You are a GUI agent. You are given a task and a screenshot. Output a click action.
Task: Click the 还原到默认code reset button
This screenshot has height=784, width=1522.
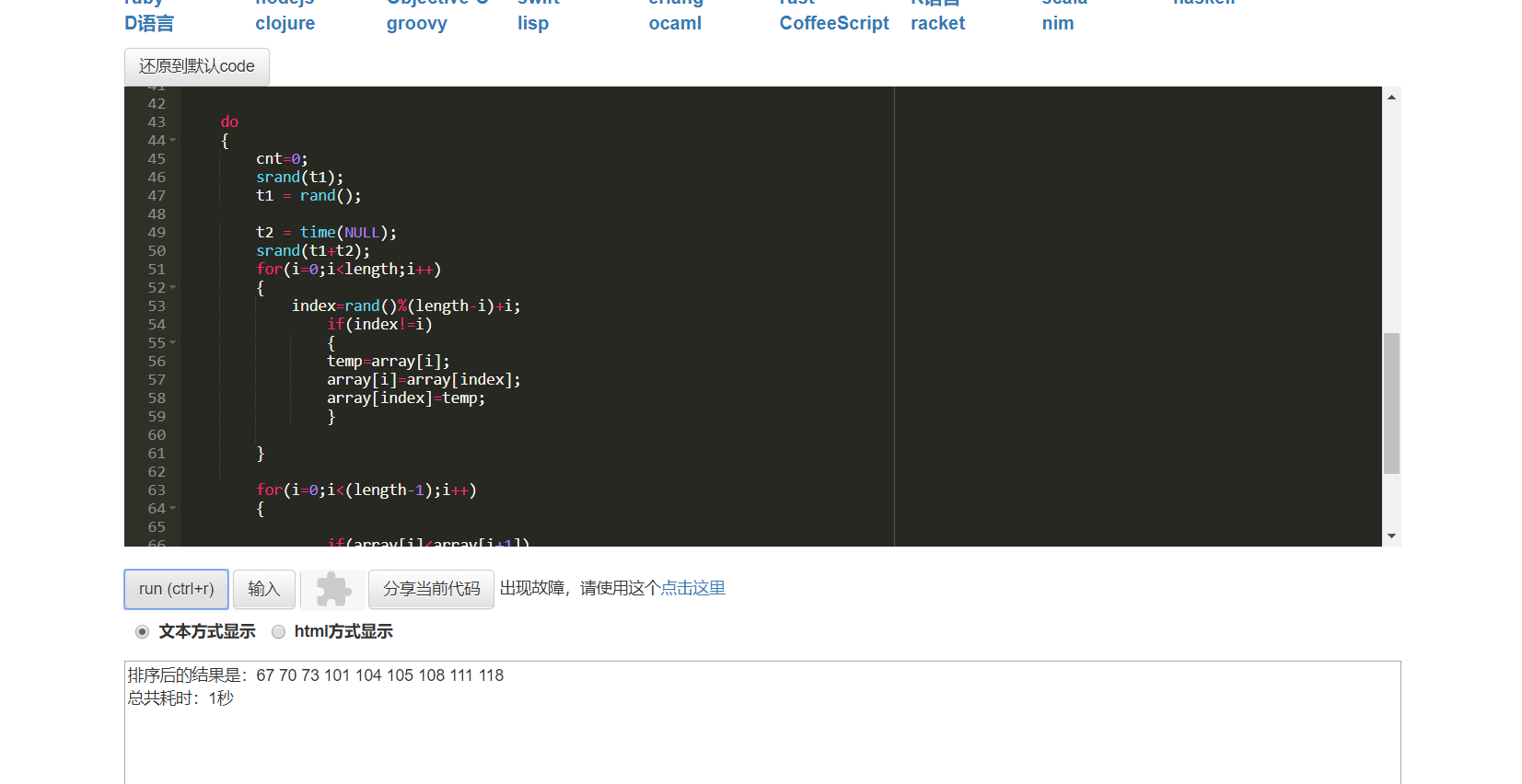point(197,66)
